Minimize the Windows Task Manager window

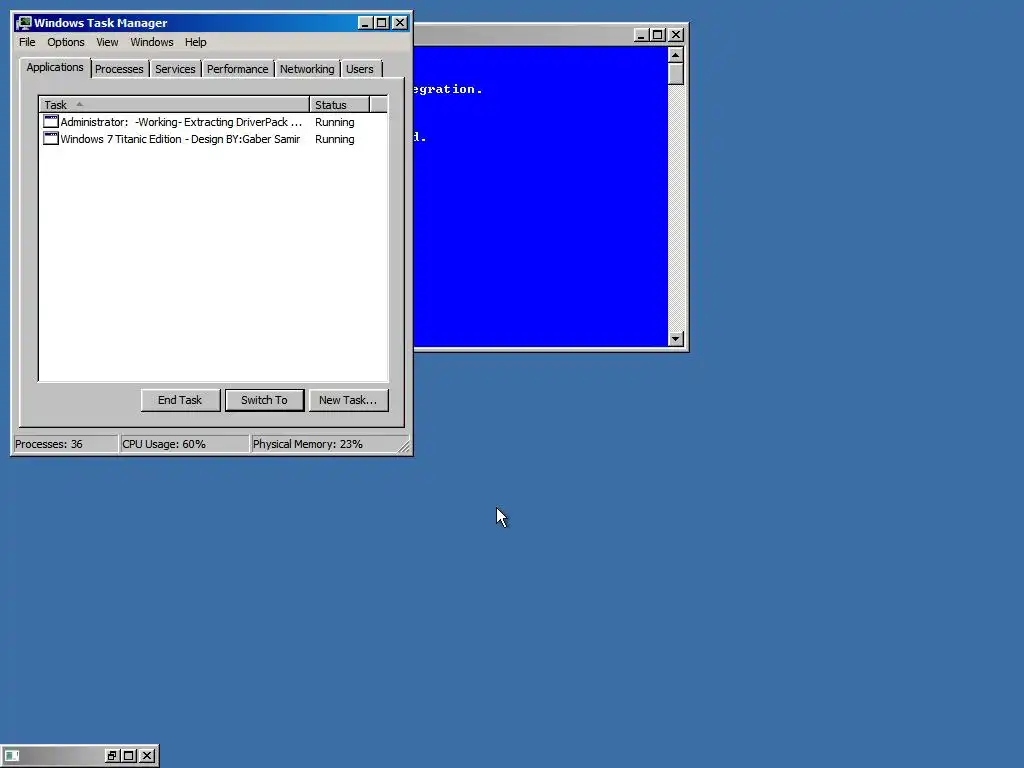366,23
